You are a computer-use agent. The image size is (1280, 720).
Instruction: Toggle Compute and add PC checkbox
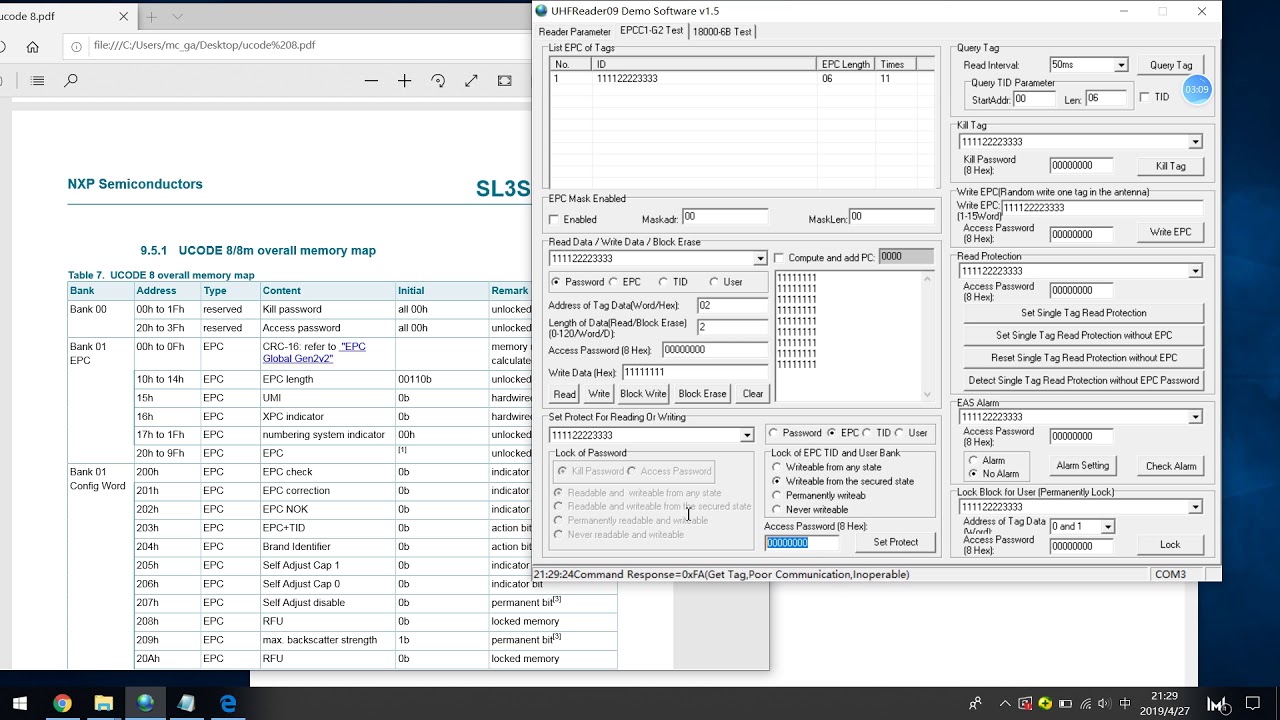click(779, 258)
